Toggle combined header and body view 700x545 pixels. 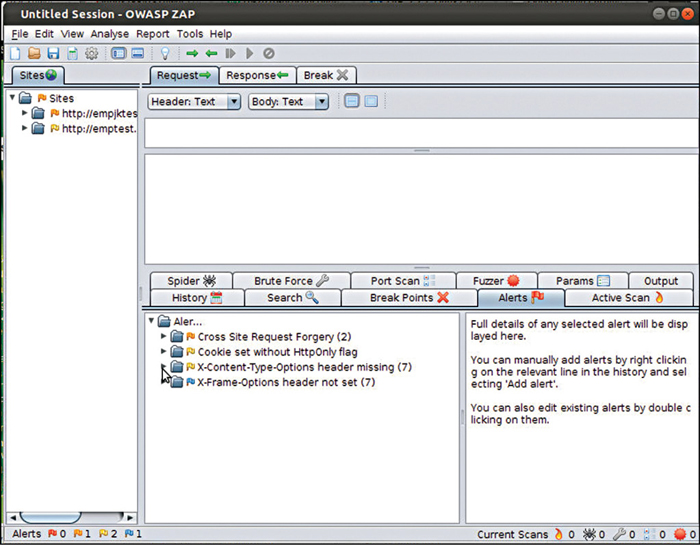click(371, 101)
